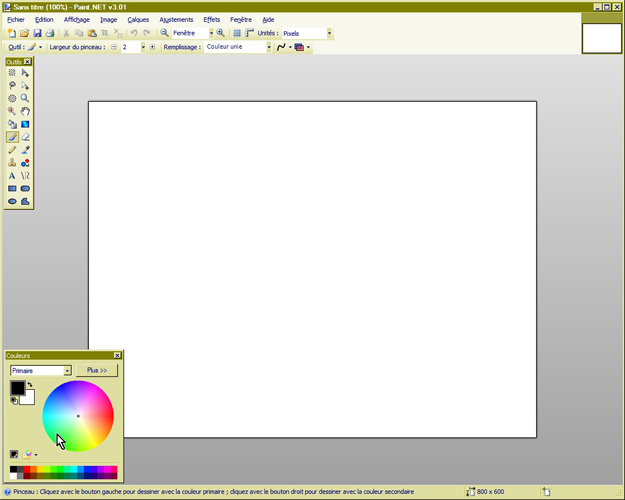Viewport: 625px width, 500px height.
Task: Select the Ellipse shape tool
Action: [12, 200]
